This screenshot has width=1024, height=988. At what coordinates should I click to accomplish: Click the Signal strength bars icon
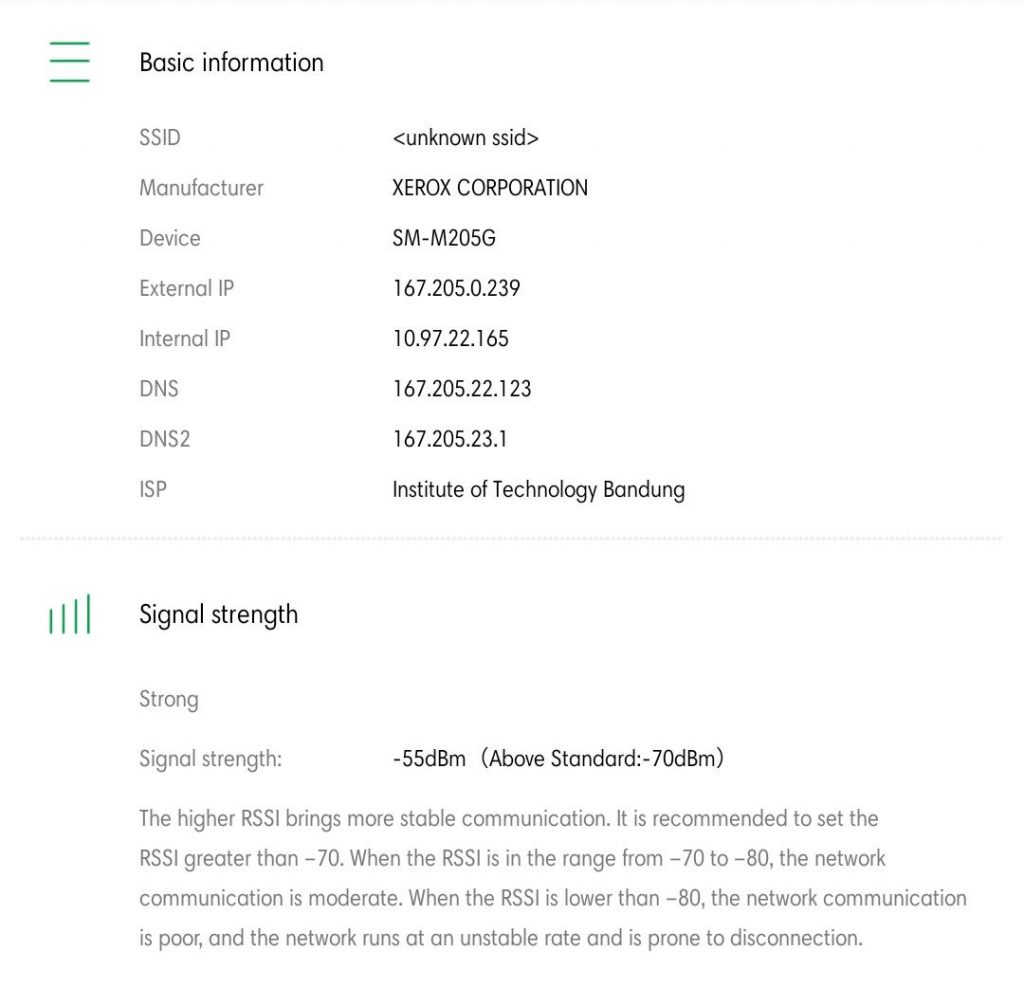pos(69,614)
